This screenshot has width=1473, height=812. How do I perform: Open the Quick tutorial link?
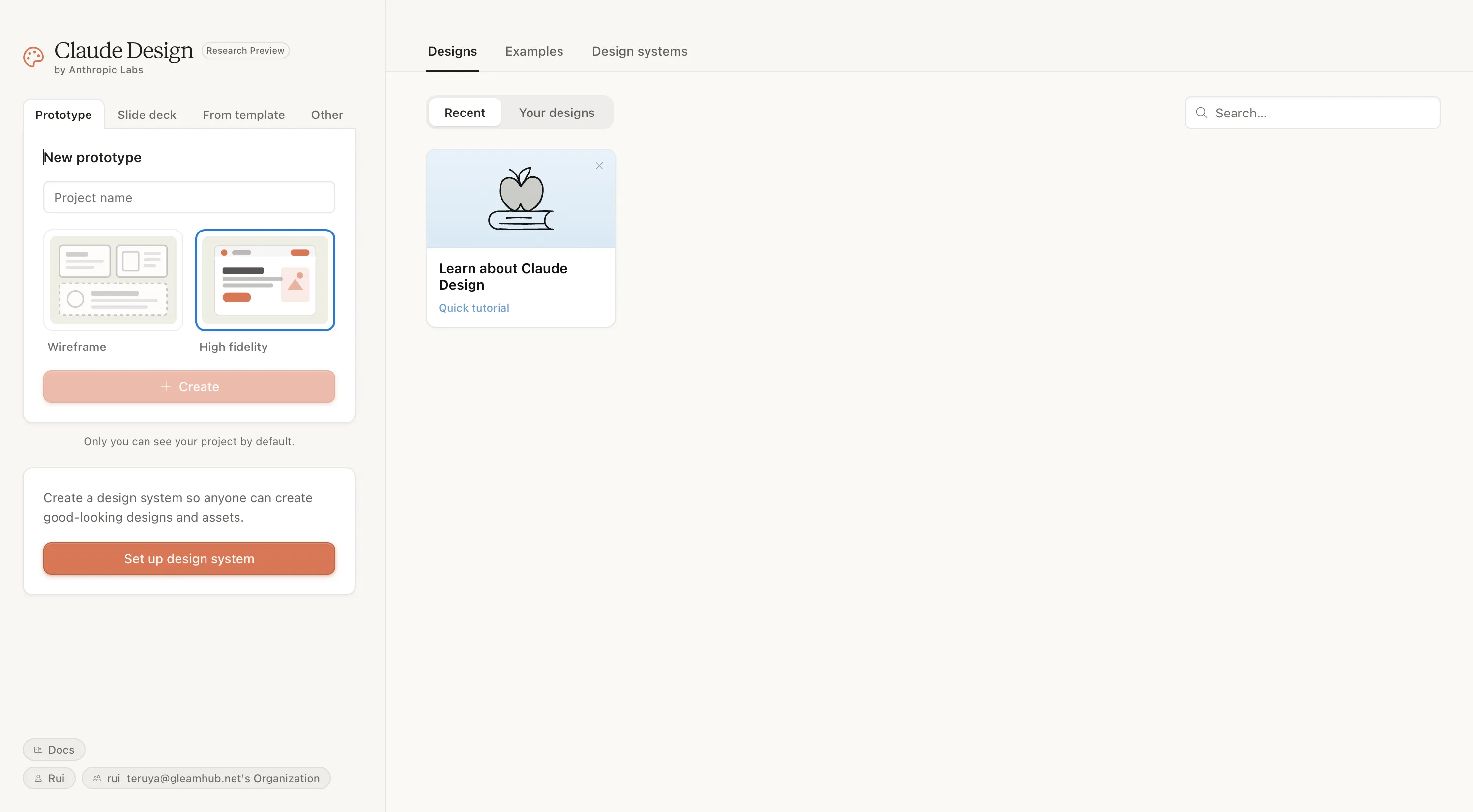[x=473, y=308]
